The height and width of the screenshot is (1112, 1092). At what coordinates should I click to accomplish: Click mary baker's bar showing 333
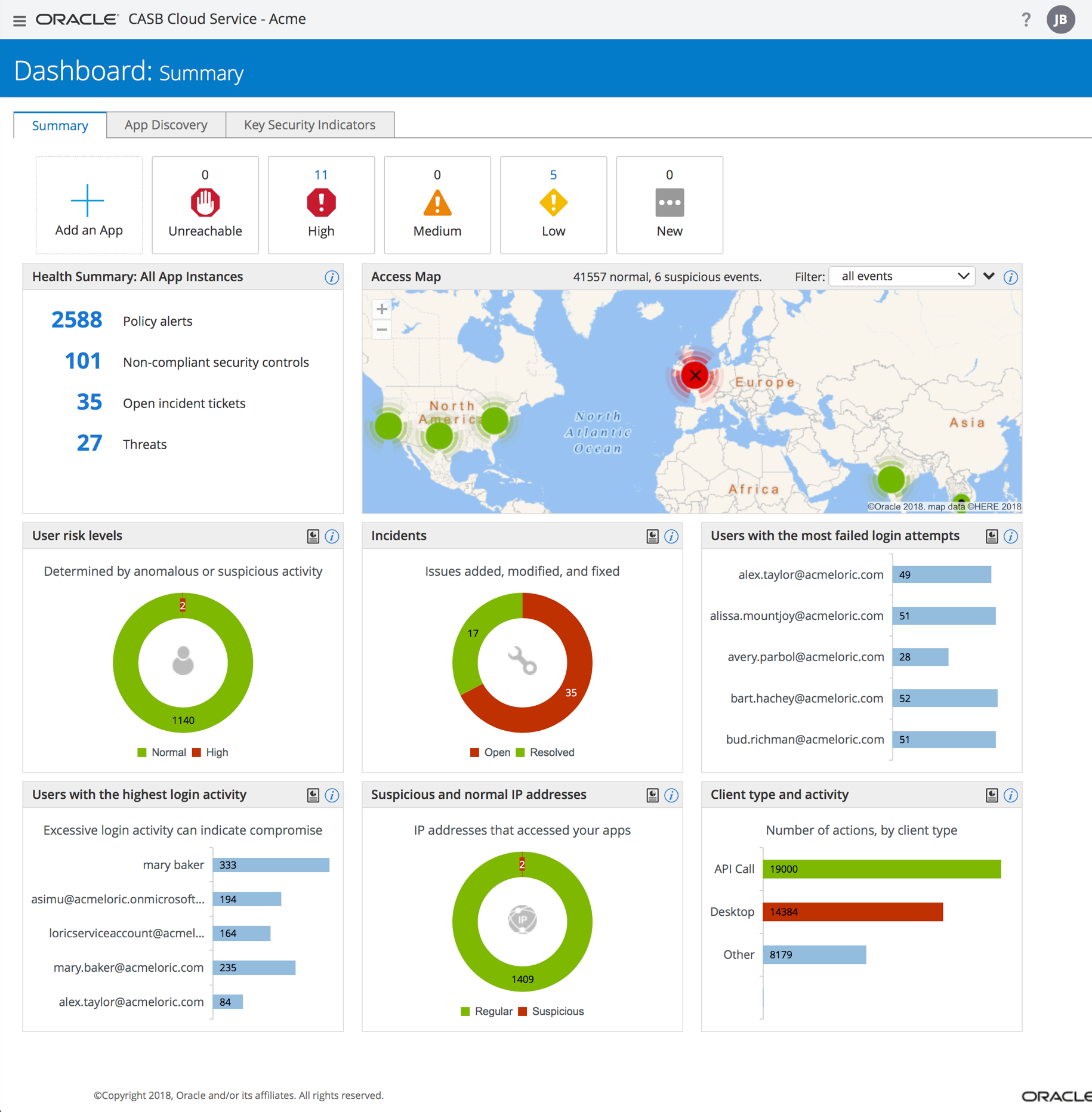pos(271,865)
